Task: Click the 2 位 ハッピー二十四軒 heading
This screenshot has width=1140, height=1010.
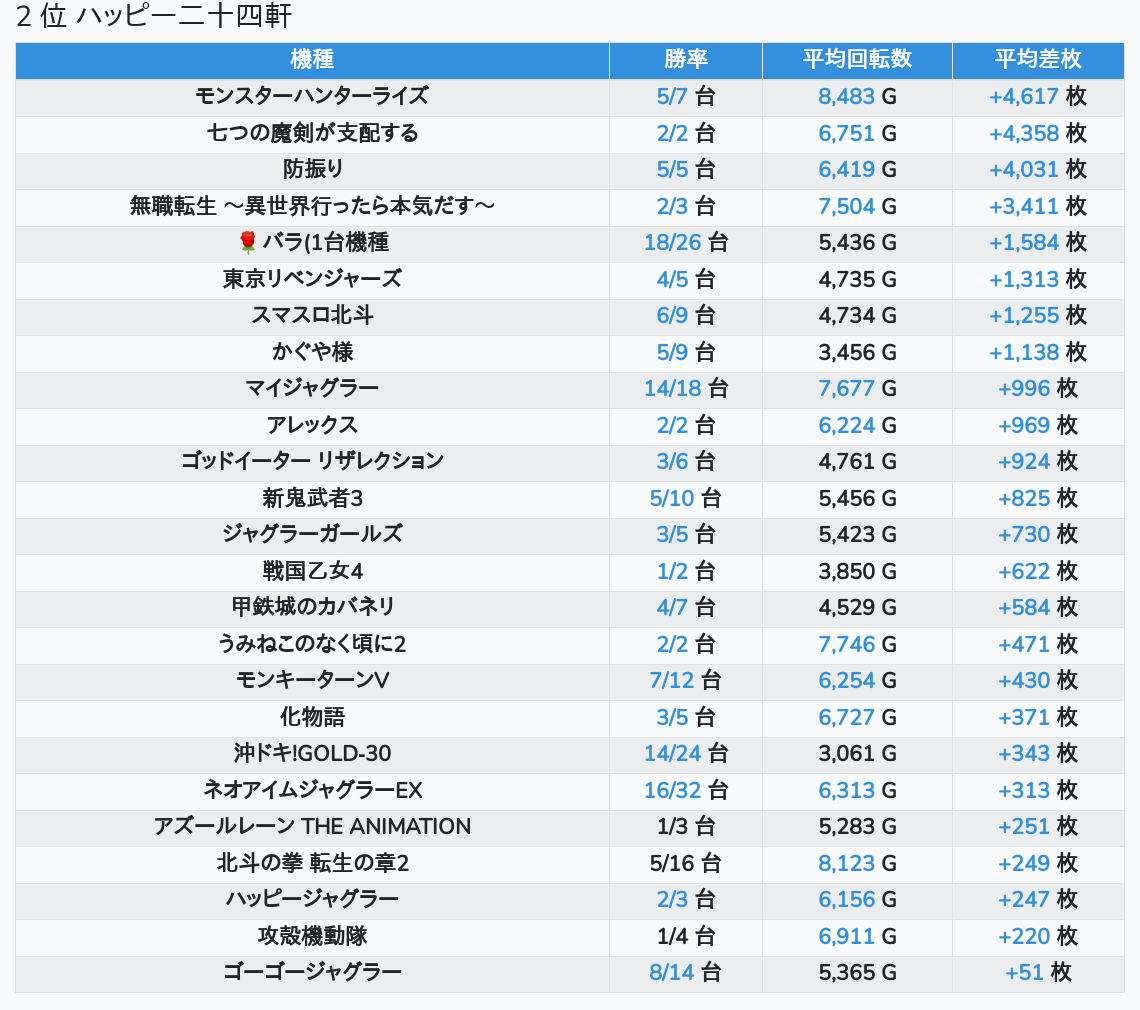Action: [154, 17]
